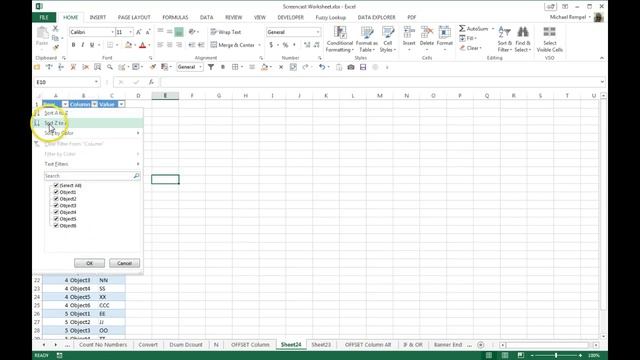The image size is (640, 360).
Task: Click the Increase Font Size icon
Action: (139, 32)
